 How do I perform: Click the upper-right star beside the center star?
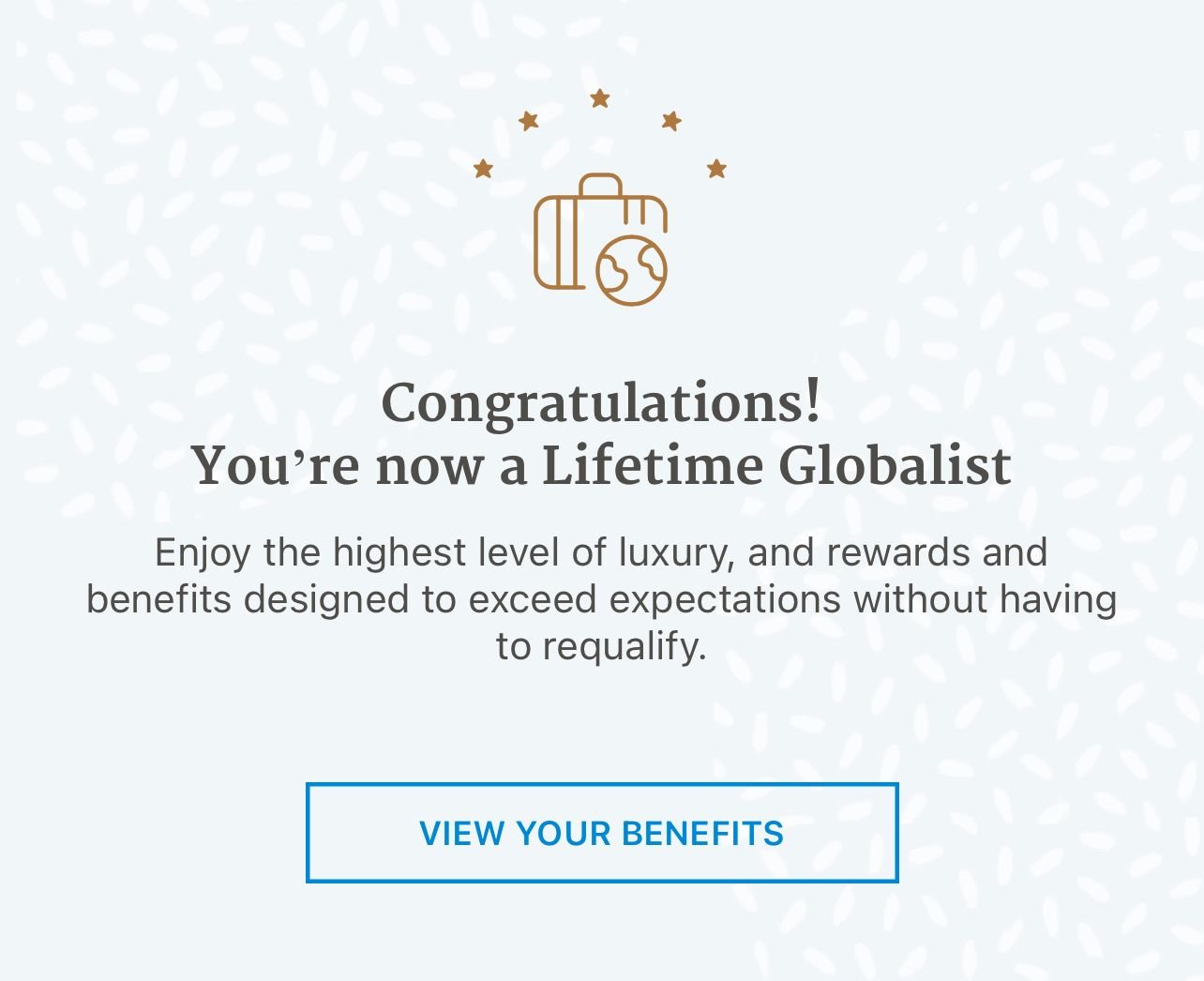[671, 121]
